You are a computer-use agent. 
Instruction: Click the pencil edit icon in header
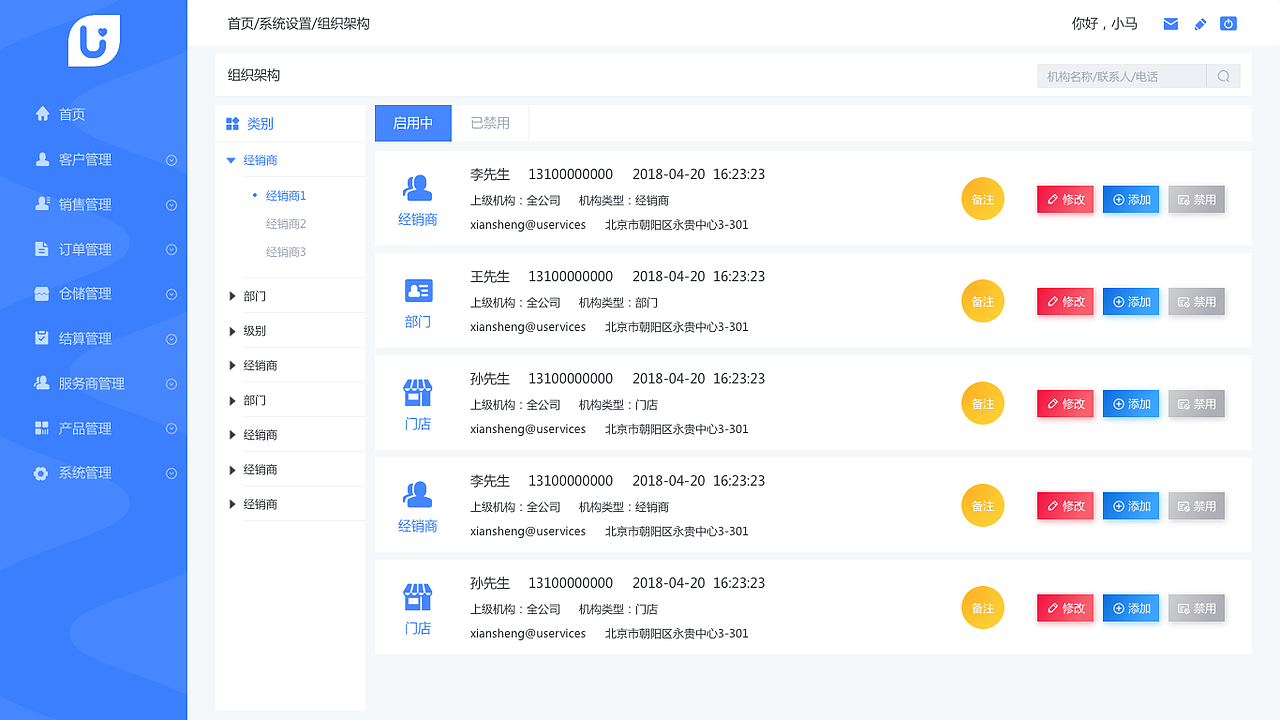(x=1201, y=24)
